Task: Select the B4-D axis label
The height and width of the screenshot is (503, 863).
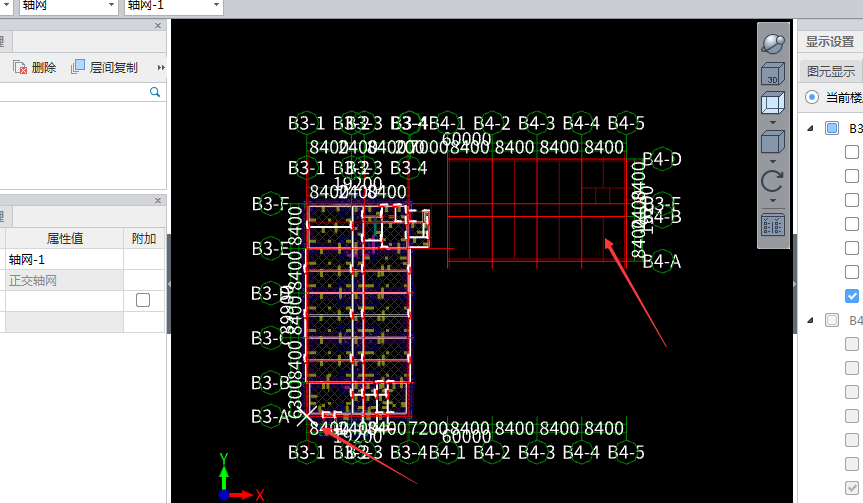Action: 662,160
